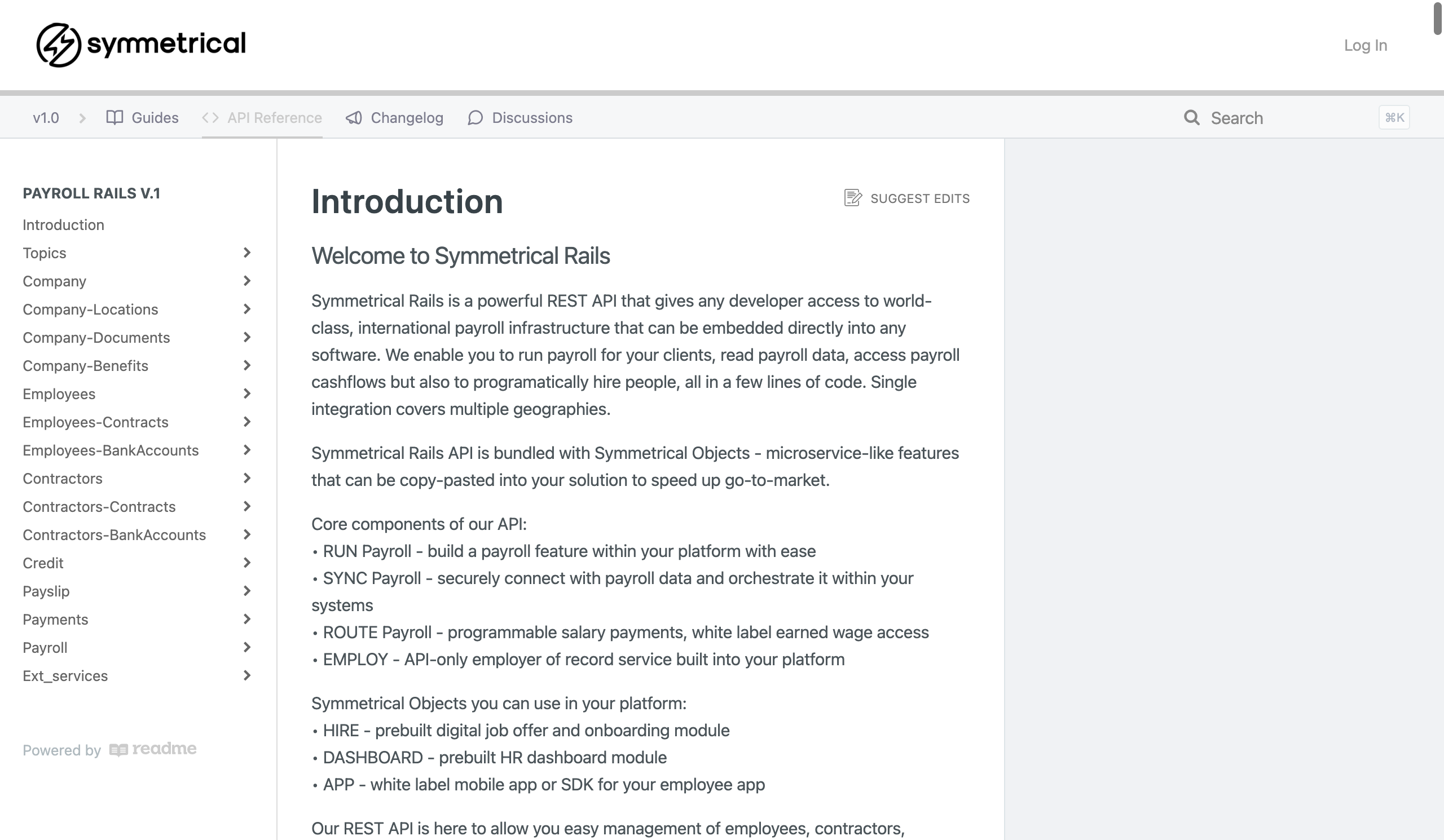Click the readme logo in sidebar footer
This screenshot has width=1444, height=840.
coord(152,749)
